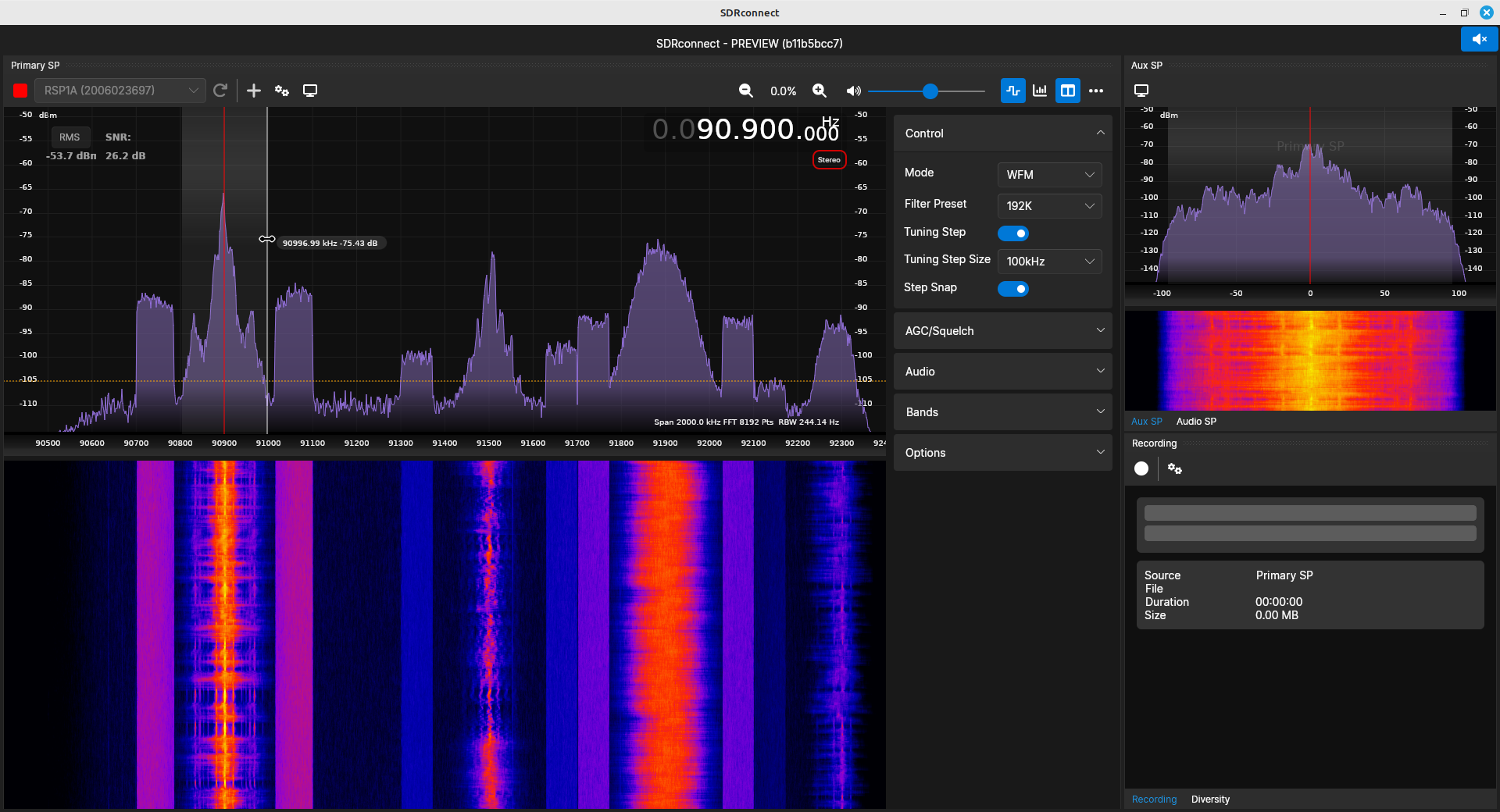Open the RSP1A device dropdown
Viewport: 1500px width, 812px height.
(120, 91)
